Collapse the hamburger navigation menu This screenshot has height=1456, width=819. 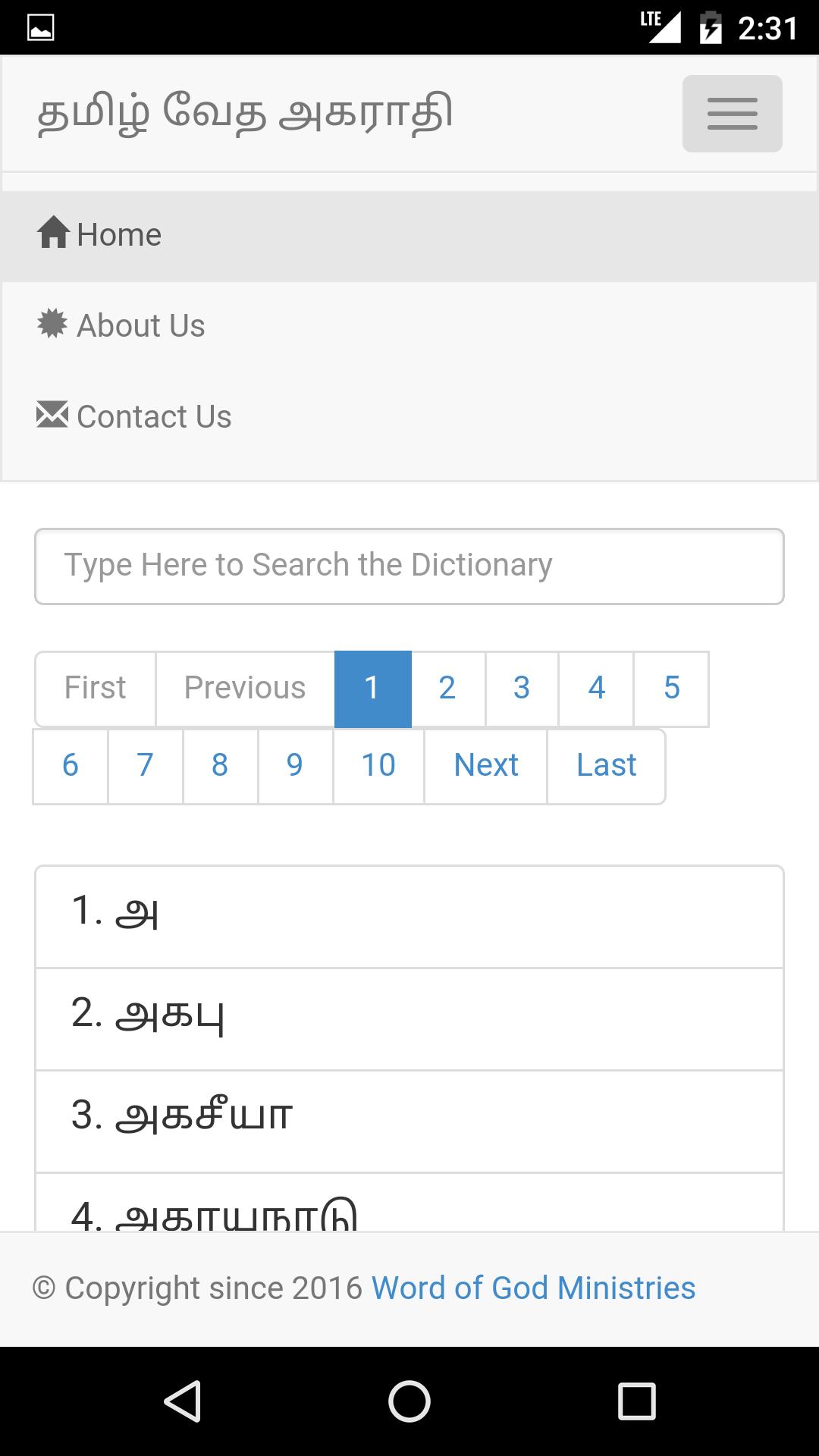(732, 114)
